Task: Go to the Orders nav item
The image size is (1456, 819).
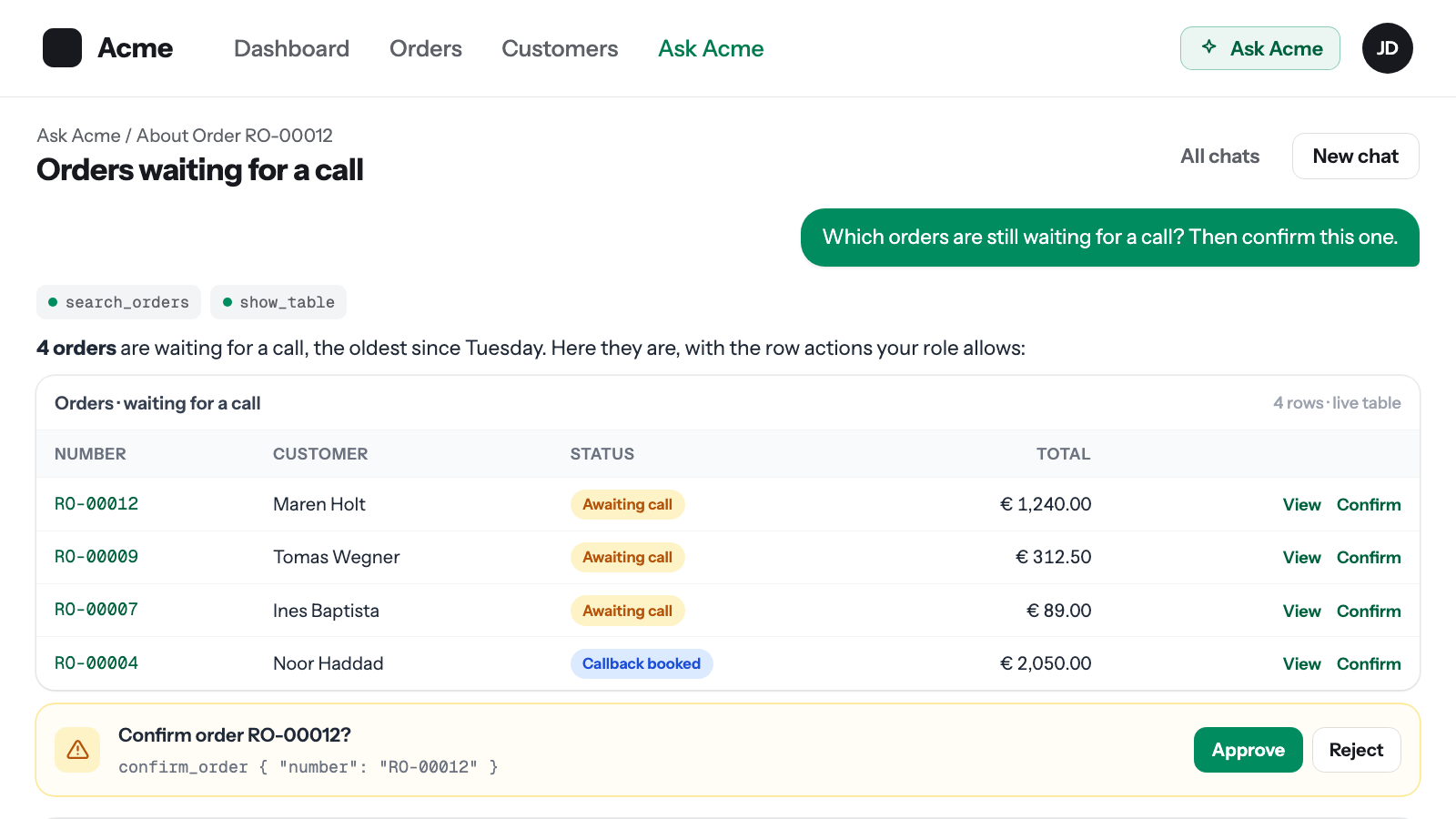Action: tap(426, 48)
